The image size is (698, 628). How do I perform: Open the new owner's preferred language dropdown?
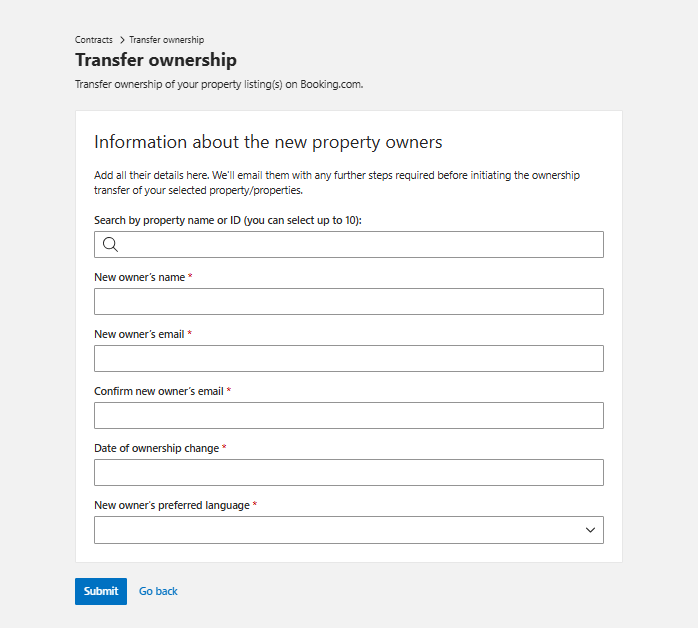pos(348,530)
